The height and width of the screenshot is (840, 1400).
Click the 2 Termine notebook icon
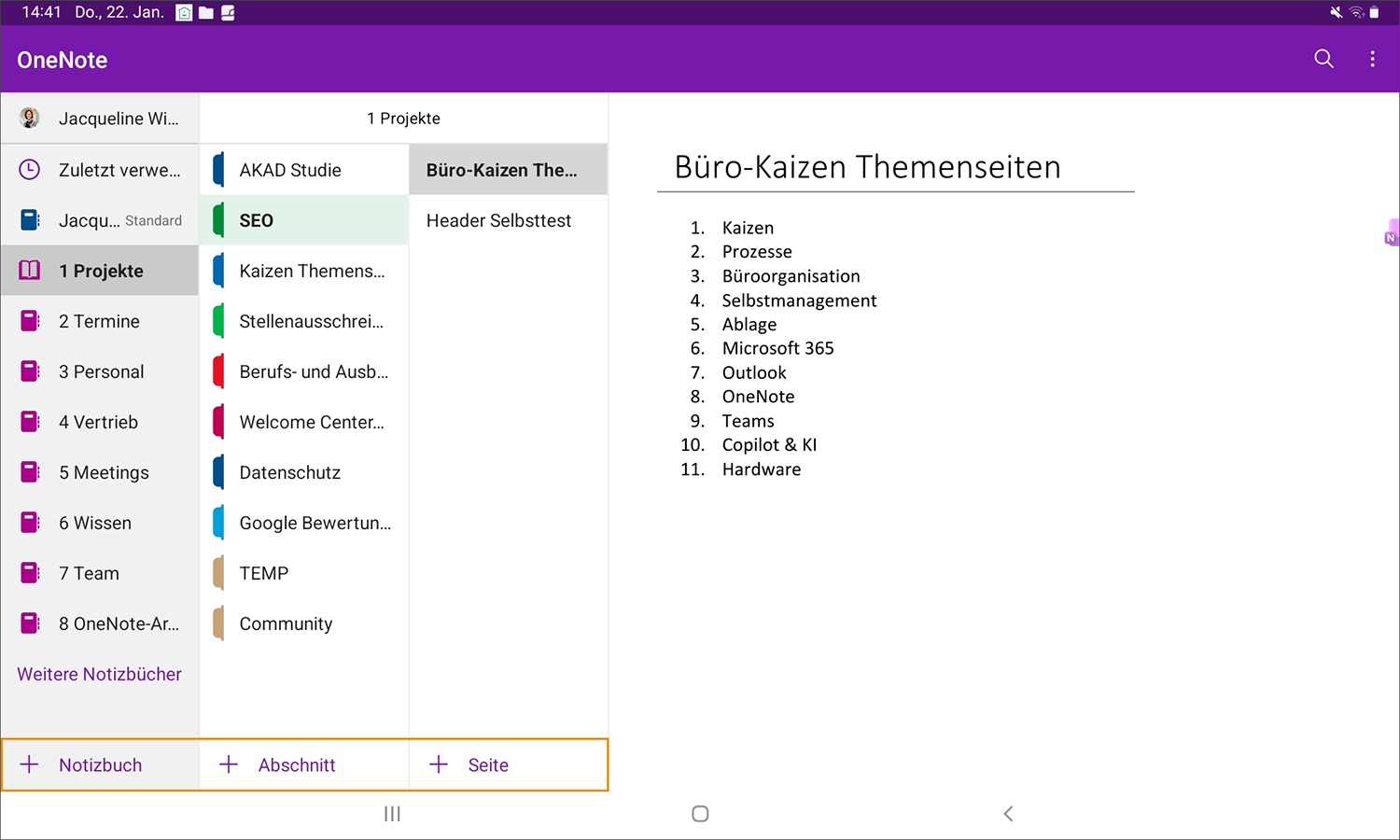click(30, 321)
